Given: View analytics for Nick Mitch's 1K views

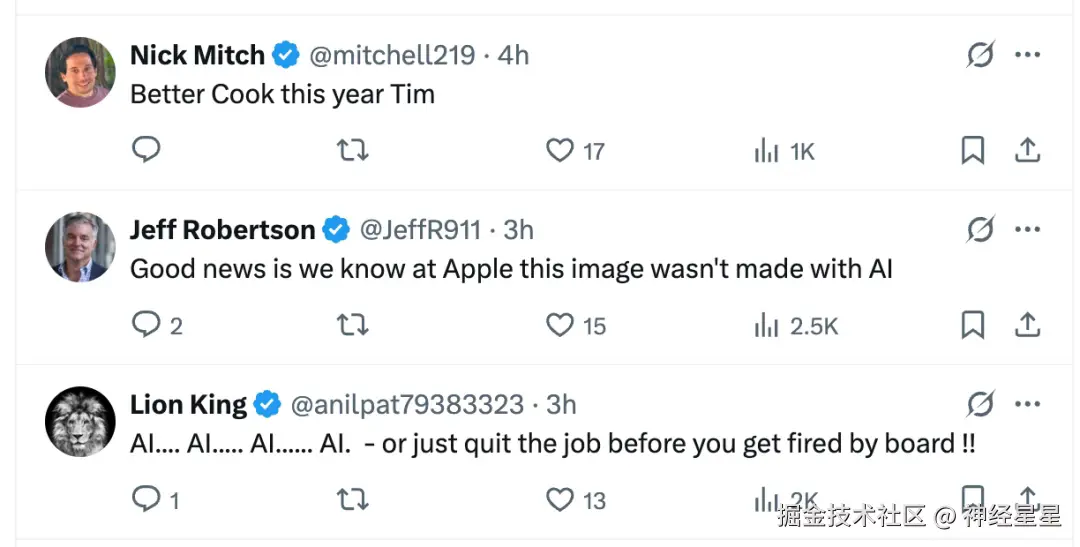Looking at the screenshot, I should point(767,151).
